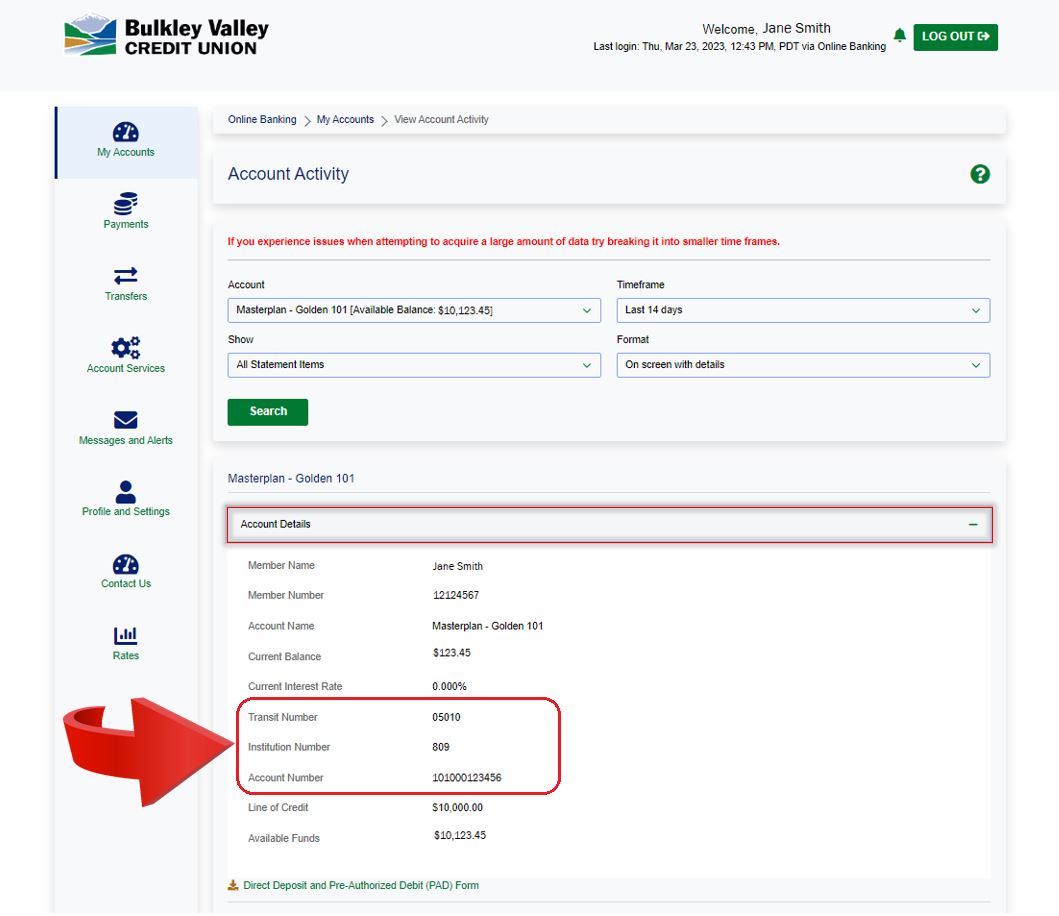Select Member Number value 12124567
Screen dimensions: 1059x916
[456, 595]
